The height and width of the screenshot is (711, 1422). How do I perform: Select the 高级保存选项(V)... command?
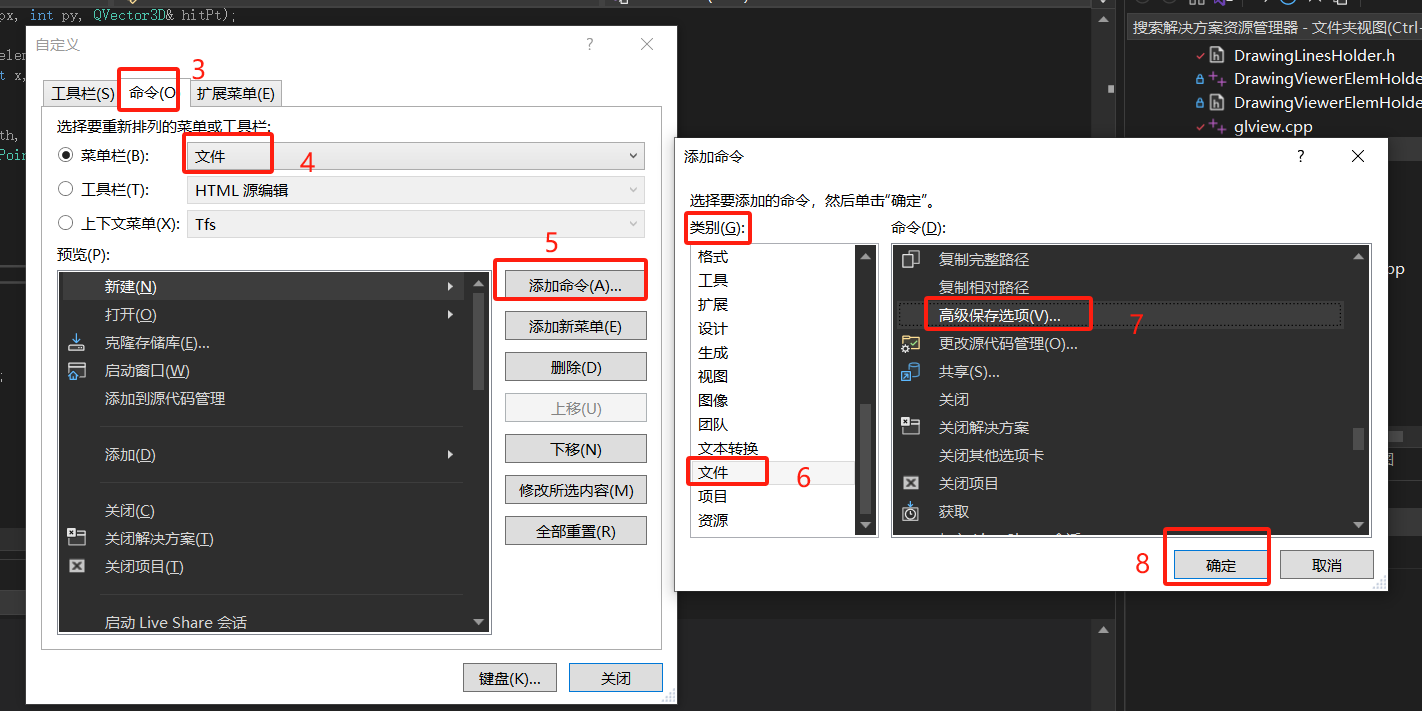(1120, 315)
